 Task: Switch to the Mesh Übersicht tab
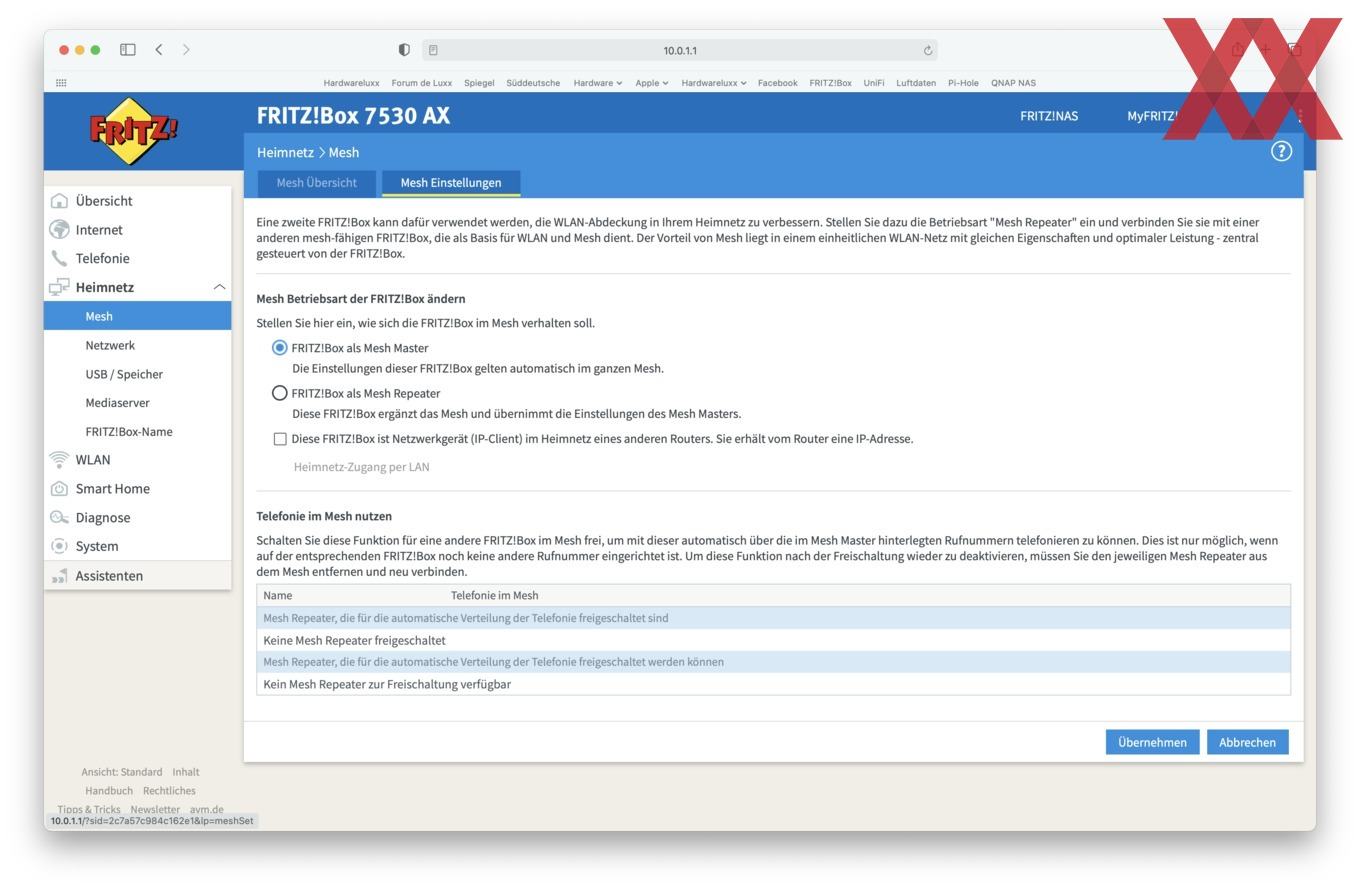point(317,183)
